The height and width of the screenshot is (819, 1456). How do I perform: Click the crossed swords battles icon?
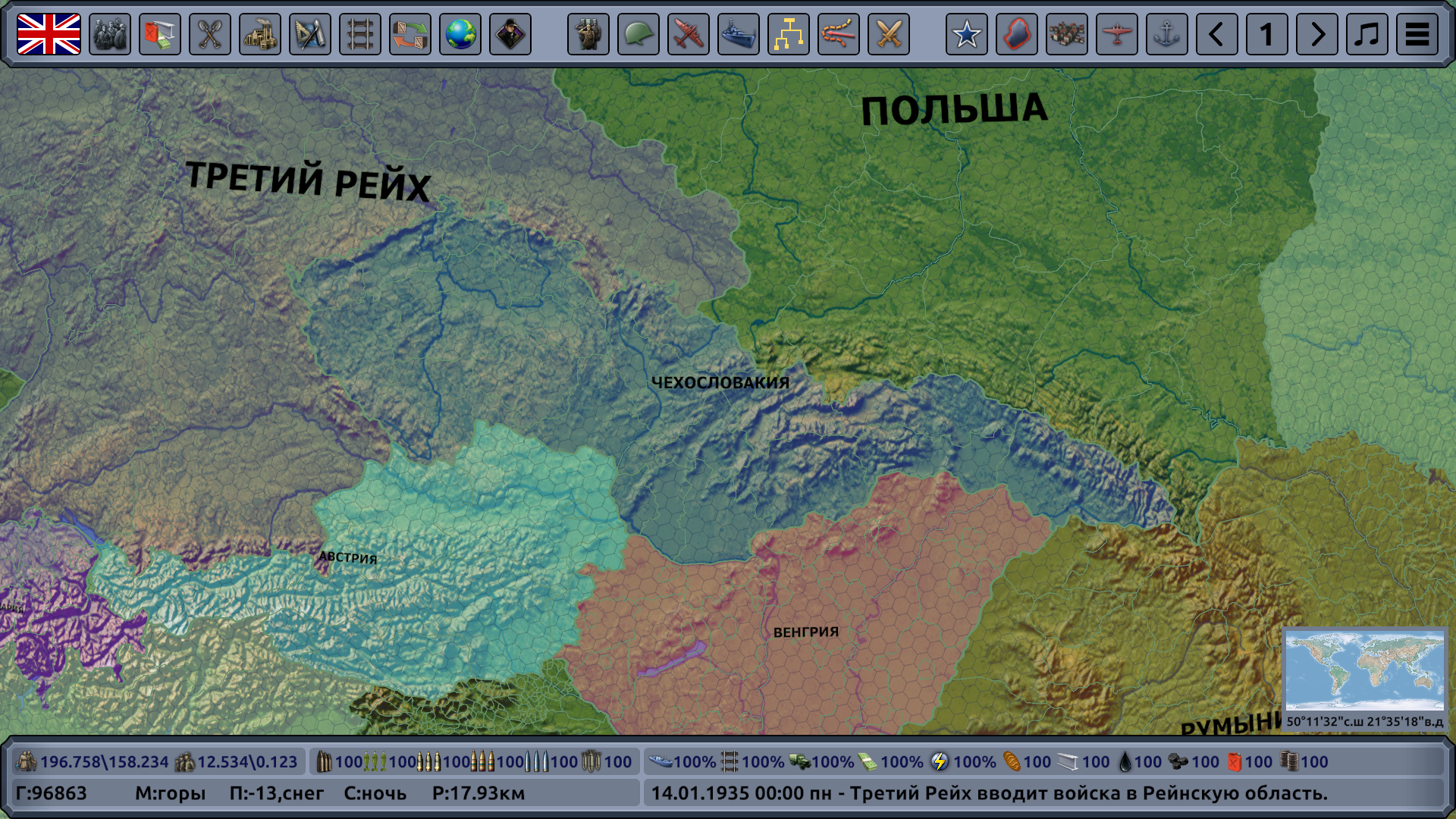click(x=888, y=34)
